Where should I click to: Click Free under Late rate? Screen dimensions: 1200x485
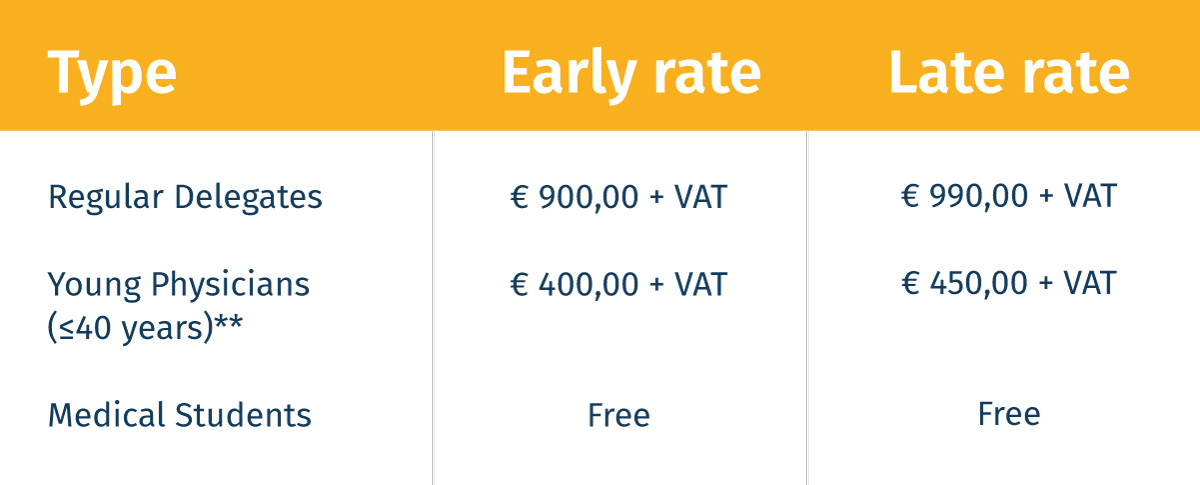[x=1009, y=413]
